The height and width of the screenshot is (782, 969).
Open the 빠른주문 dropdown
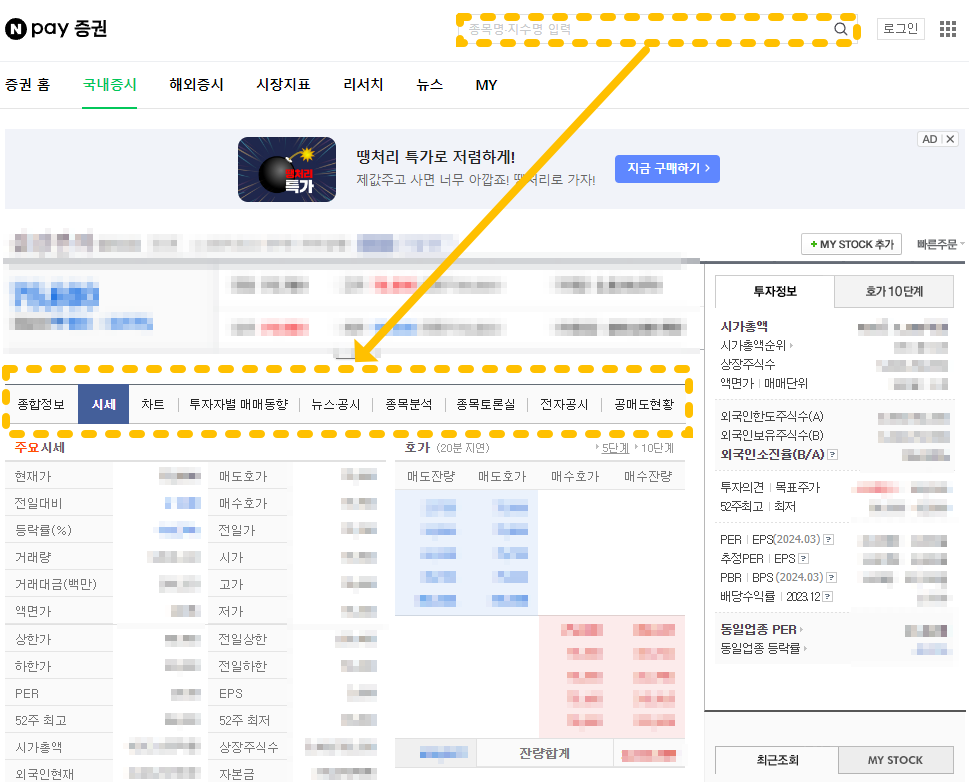pos(940,244)
